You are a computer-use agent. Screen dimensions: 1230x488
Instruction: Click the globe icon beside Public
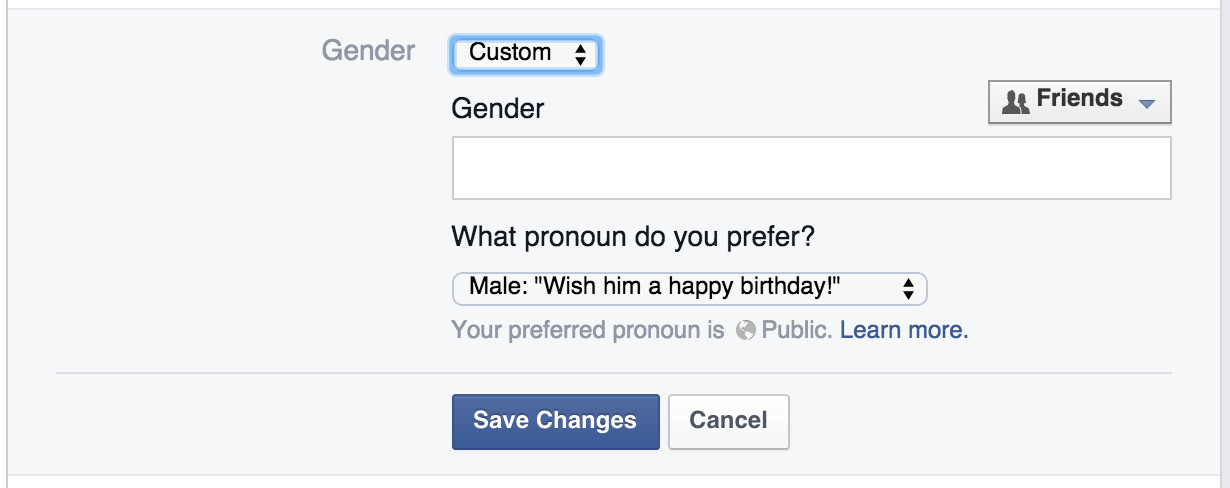(x=745, y=331)
